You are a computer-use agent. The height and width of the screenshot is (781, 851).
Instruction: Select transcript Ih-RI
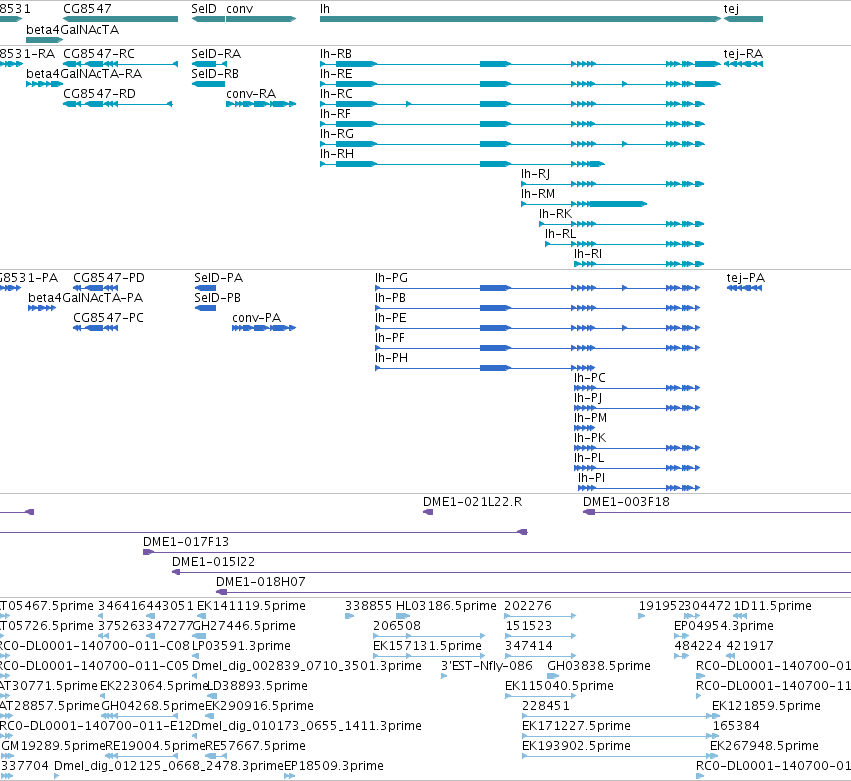pos(639,264)
